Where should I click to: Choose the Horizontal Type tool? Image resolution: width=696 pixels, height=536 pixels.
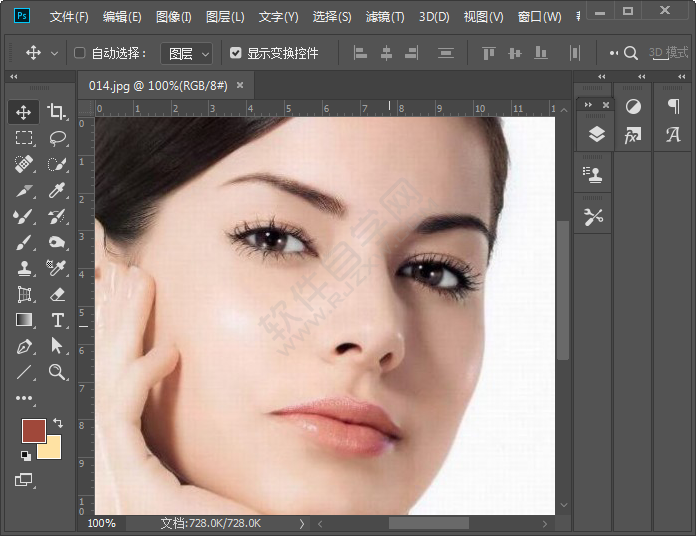(57, 320)
